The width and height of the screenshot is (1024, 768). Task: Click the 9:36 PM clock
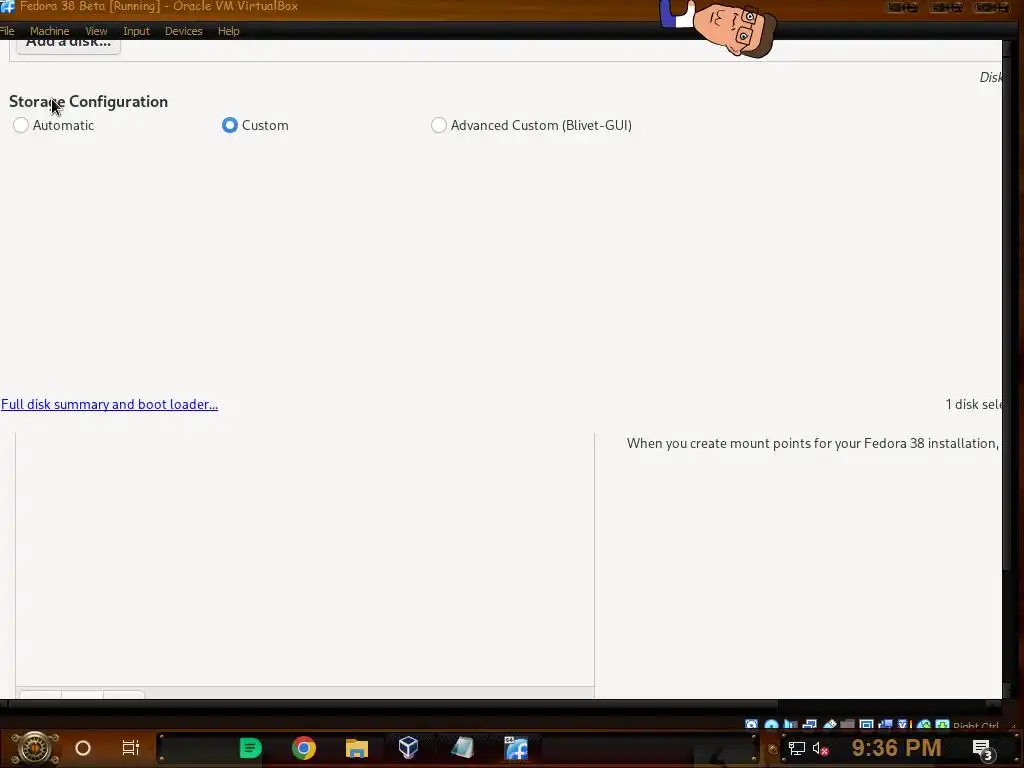point(897,748)
